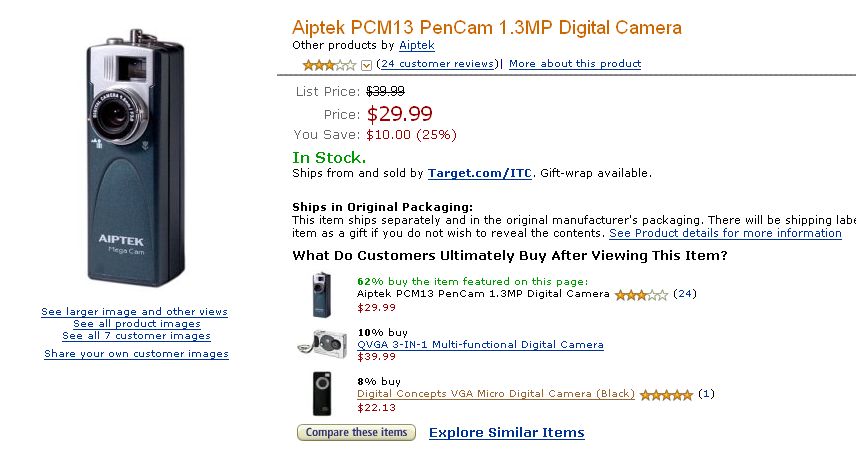The image size is (856, 456).
Task: Click the QVGA 3-IN-1 camera thumbnail
Action: tap(323, 344)
